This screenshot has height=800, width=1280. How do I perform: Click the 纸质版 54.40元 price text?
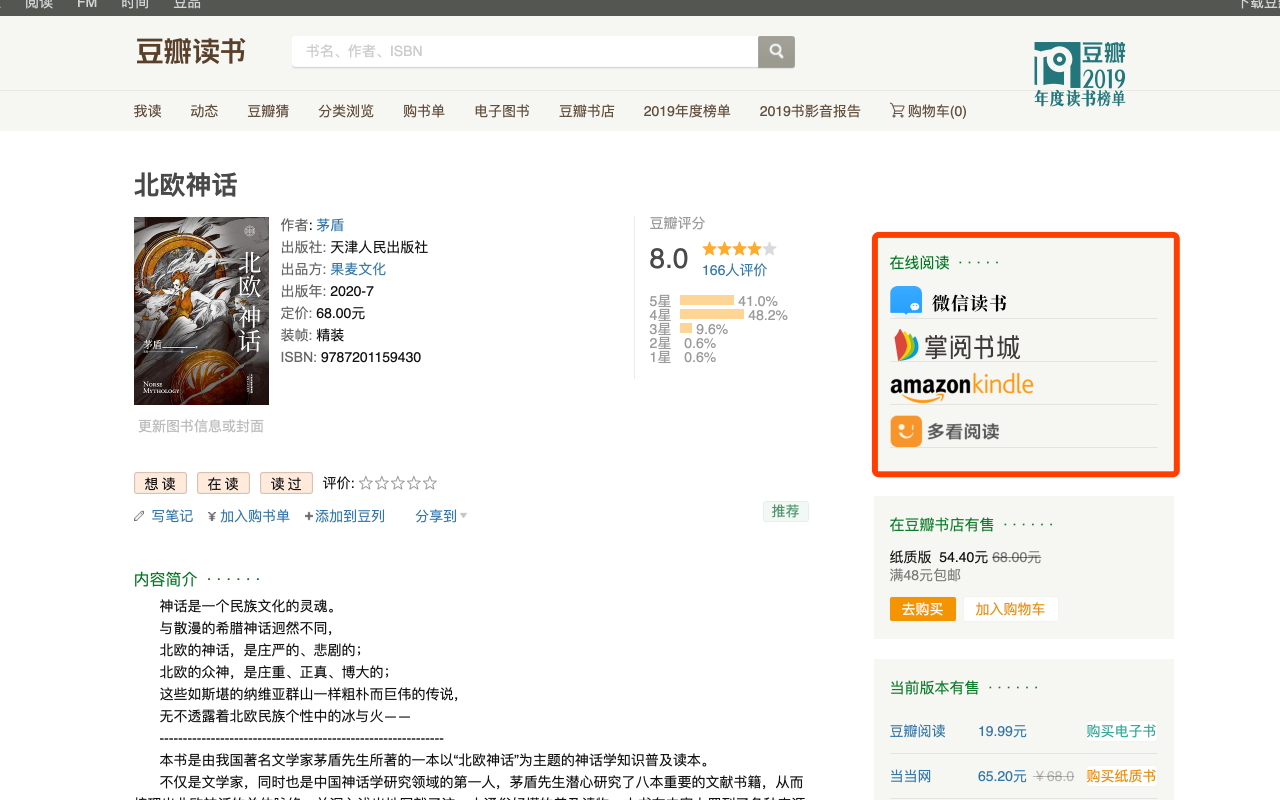coord(939,557)
